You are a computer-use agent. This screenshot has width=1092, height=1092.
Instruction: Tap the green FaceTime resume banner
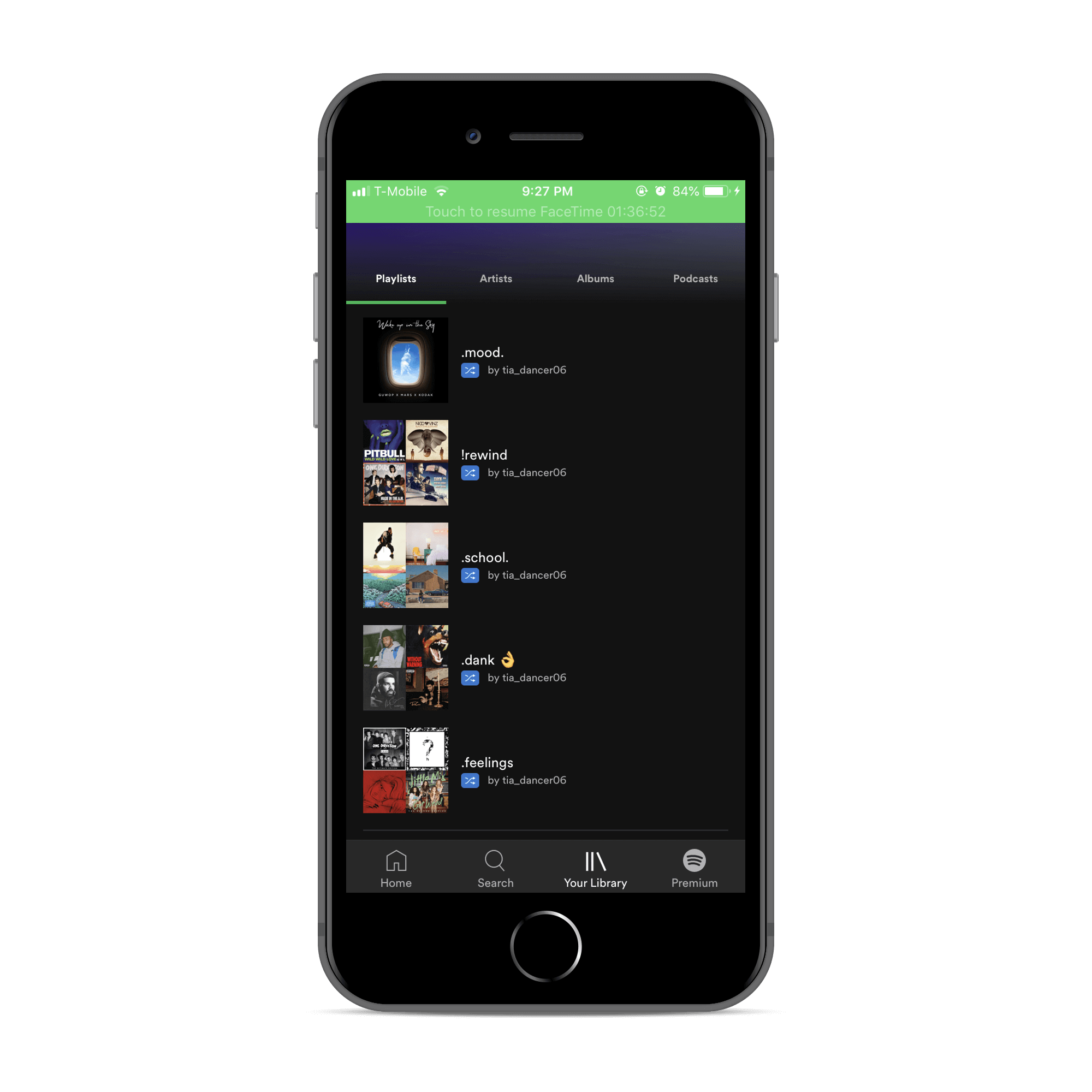click(545, 210)
